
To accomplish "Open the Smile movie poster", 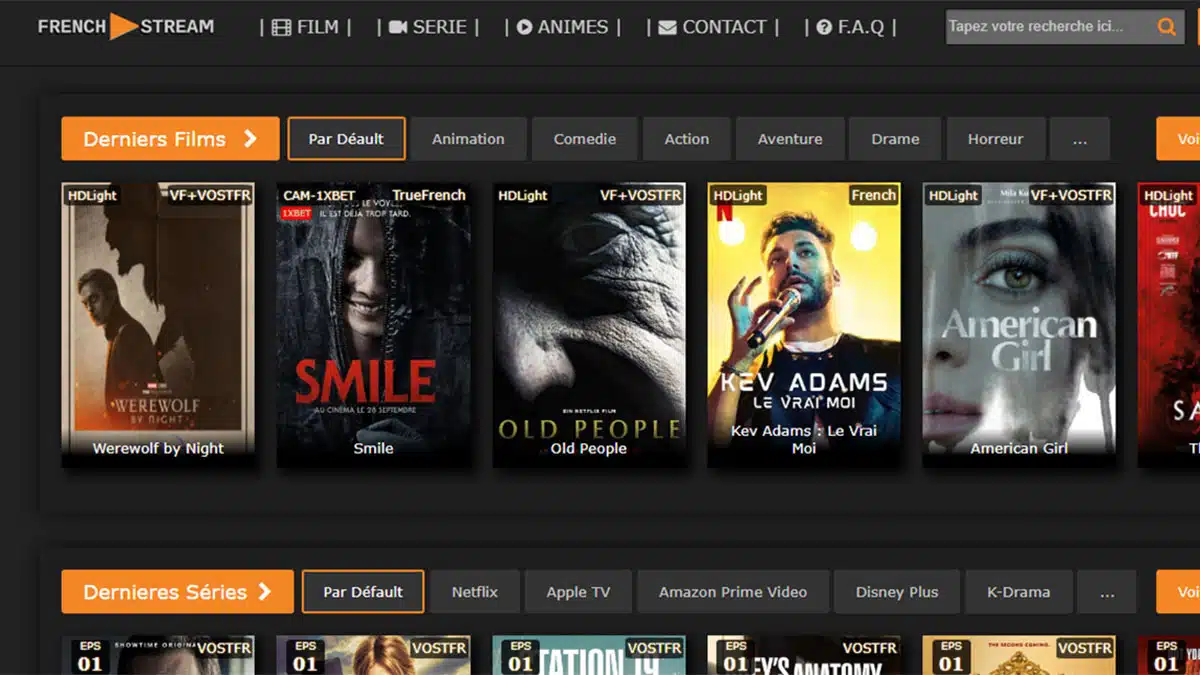I will pyautogui.click(x=373, y=325).
